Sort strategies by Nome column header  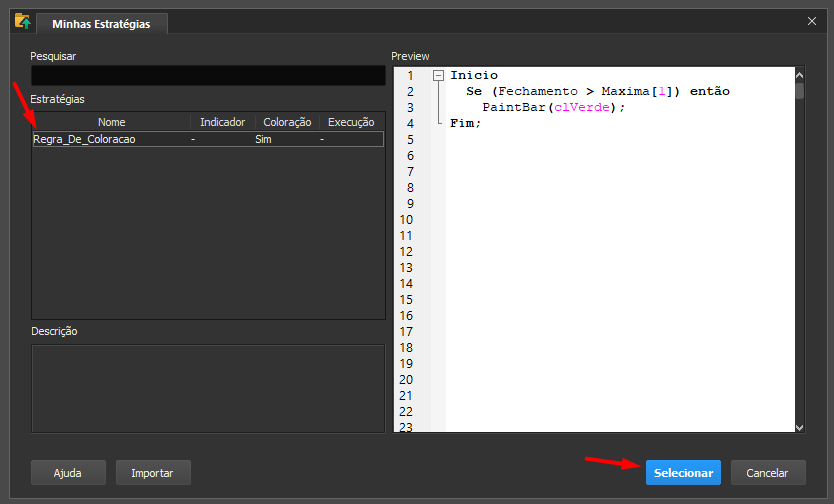[111, 122]
